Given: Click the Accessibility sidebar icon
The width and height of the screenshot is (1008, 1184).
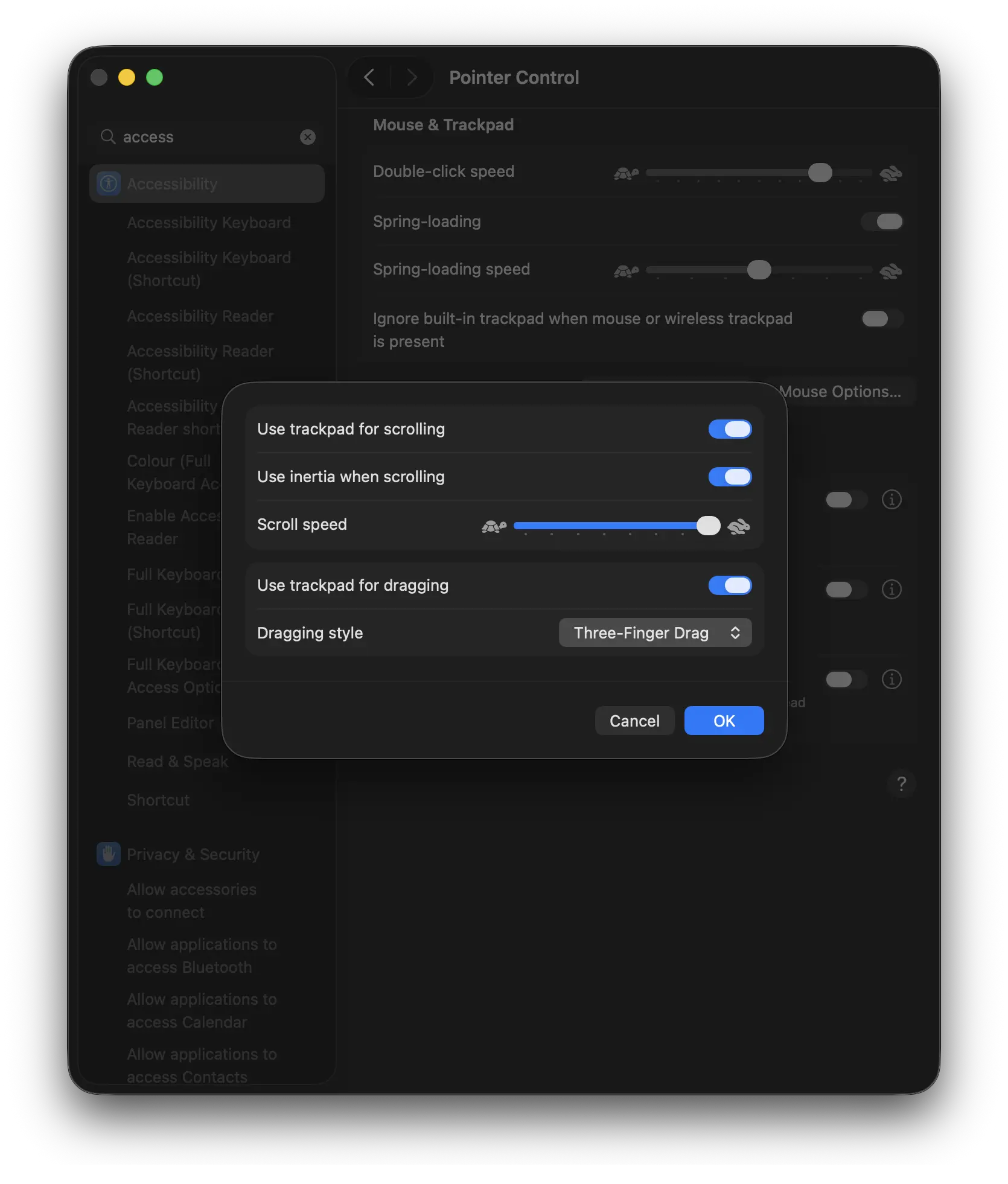Looking at the screenshot, I should point(109,183).
